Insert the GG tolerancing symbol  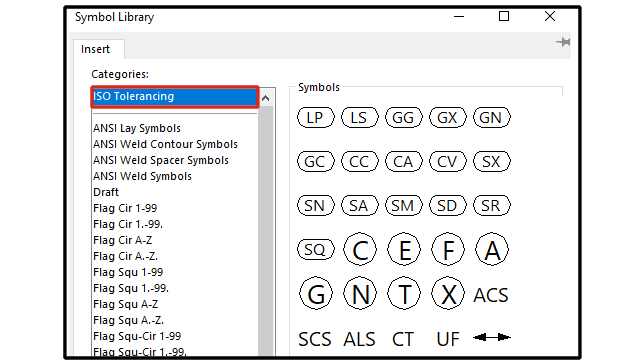pyautogui.click(x=403, y=118)
